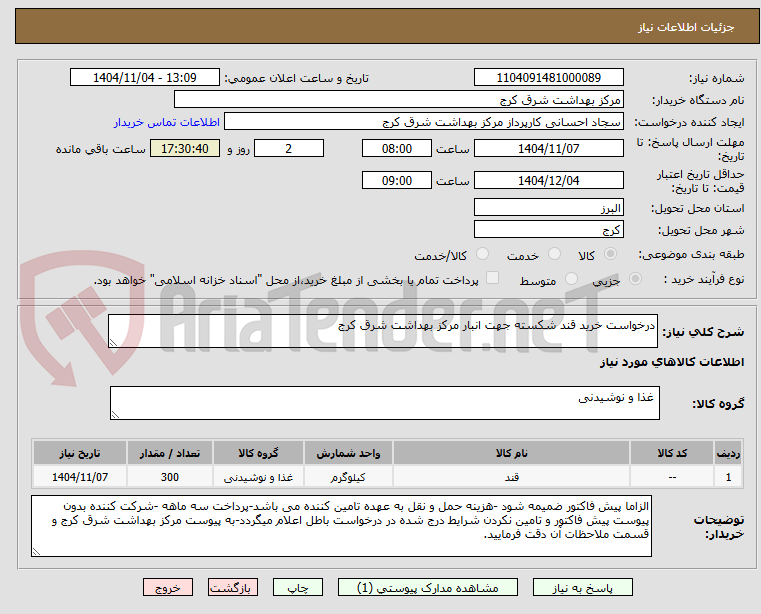The image size is (761, 614).
Task: Click the استان محل تحویل field البرز
Action: point(548,208)
